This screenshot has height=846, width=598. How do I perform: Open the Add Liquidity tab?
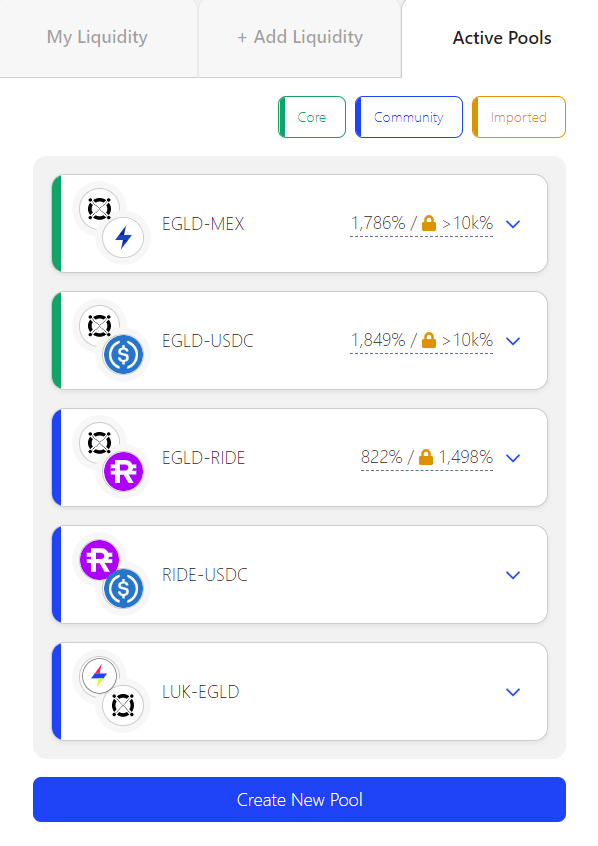[300, 37]
